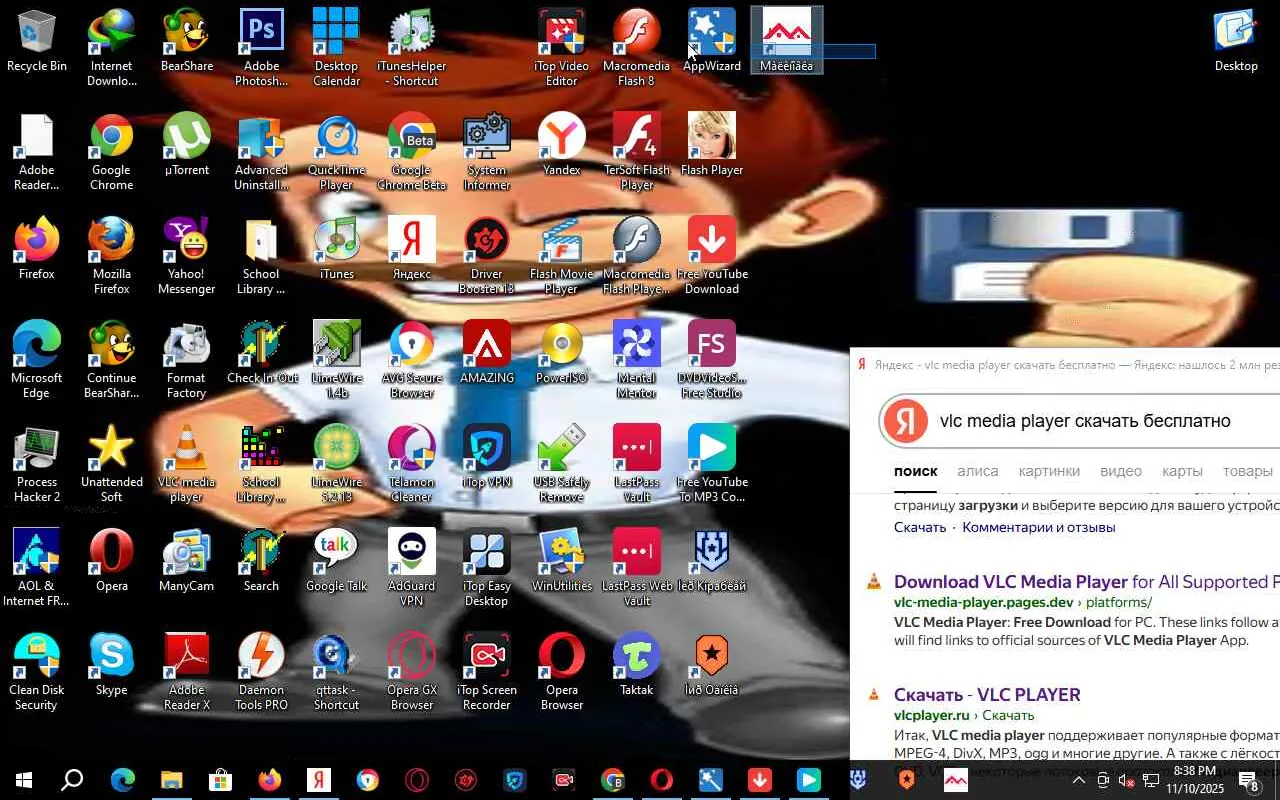
Task: Open the Windows Start menu
Action: click(24, 780)
